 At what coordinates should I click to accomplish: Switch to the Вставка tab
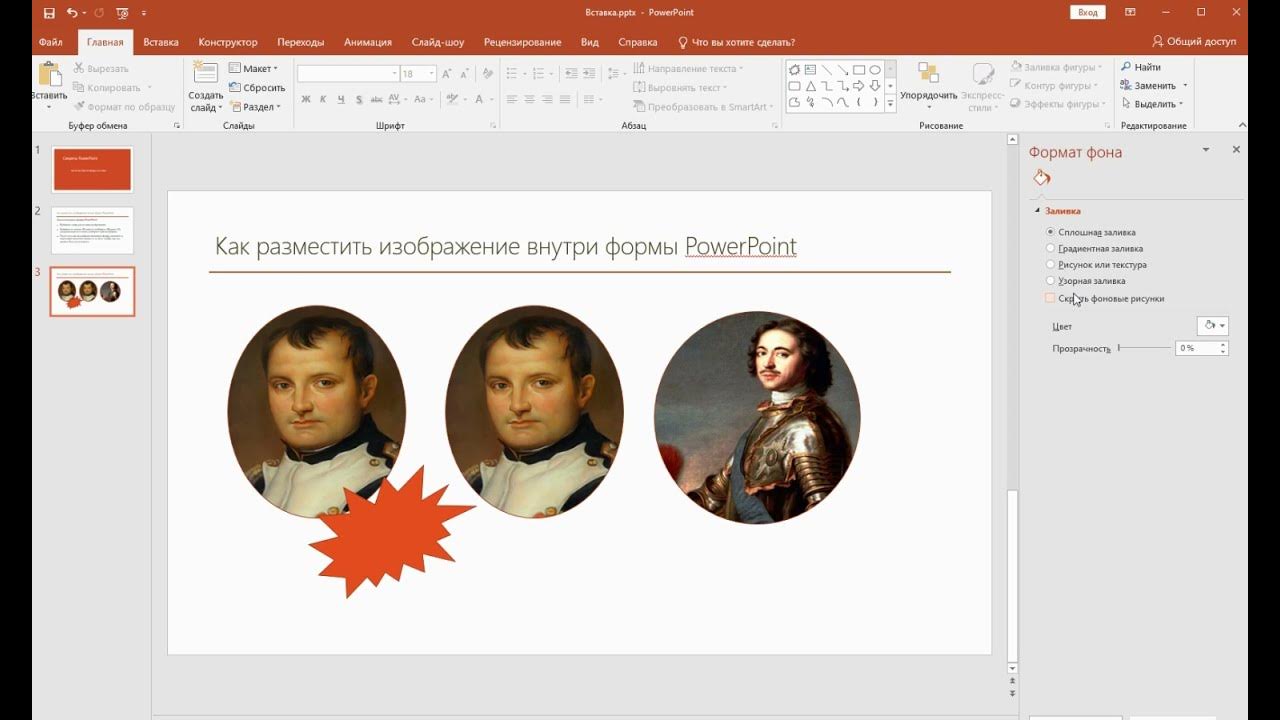pyautogui.click(x=161, y=42)
